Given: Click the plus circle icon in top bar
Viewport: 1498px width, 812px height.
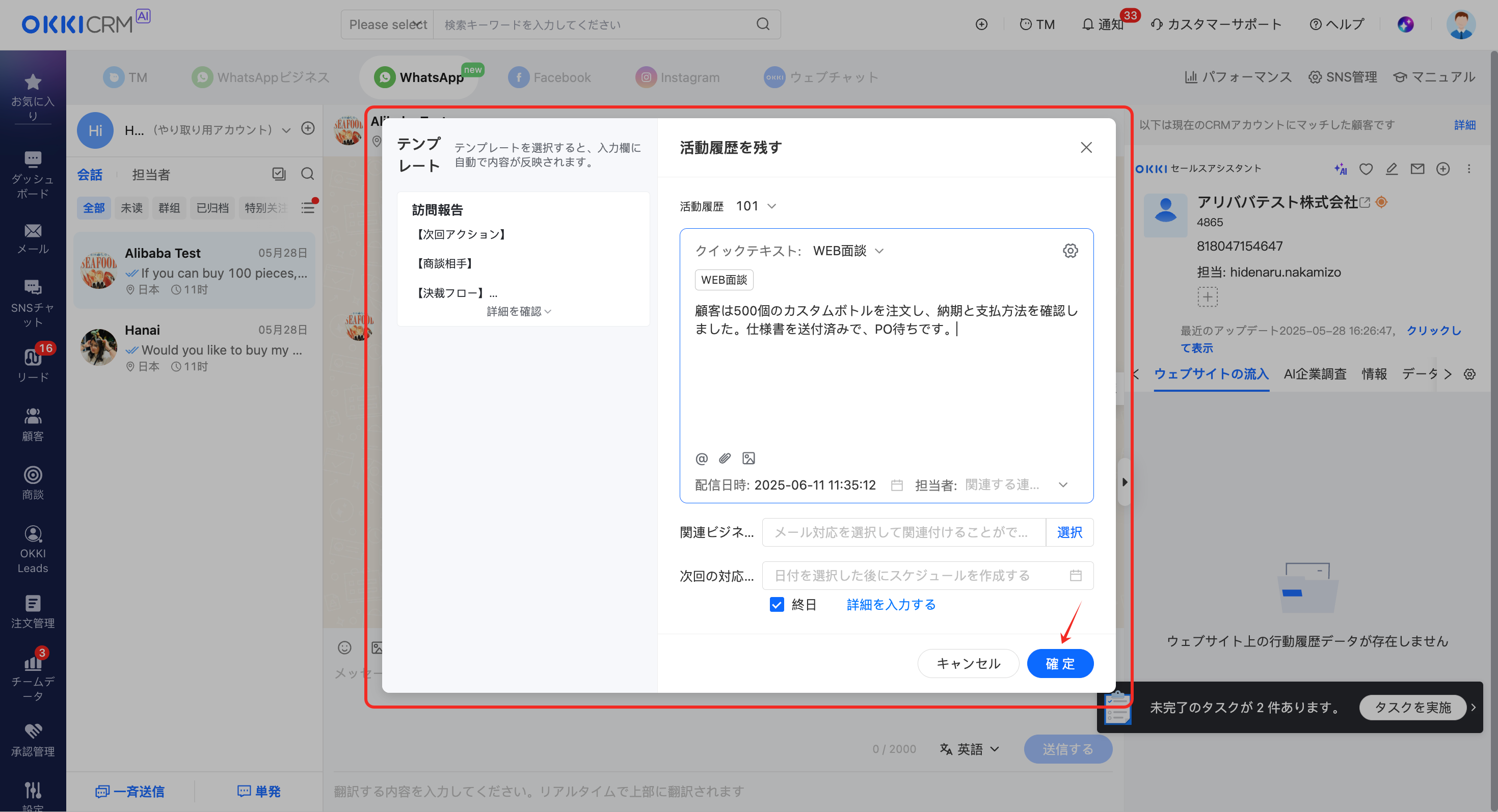Looking at the screenshot, I should (981, 24).
